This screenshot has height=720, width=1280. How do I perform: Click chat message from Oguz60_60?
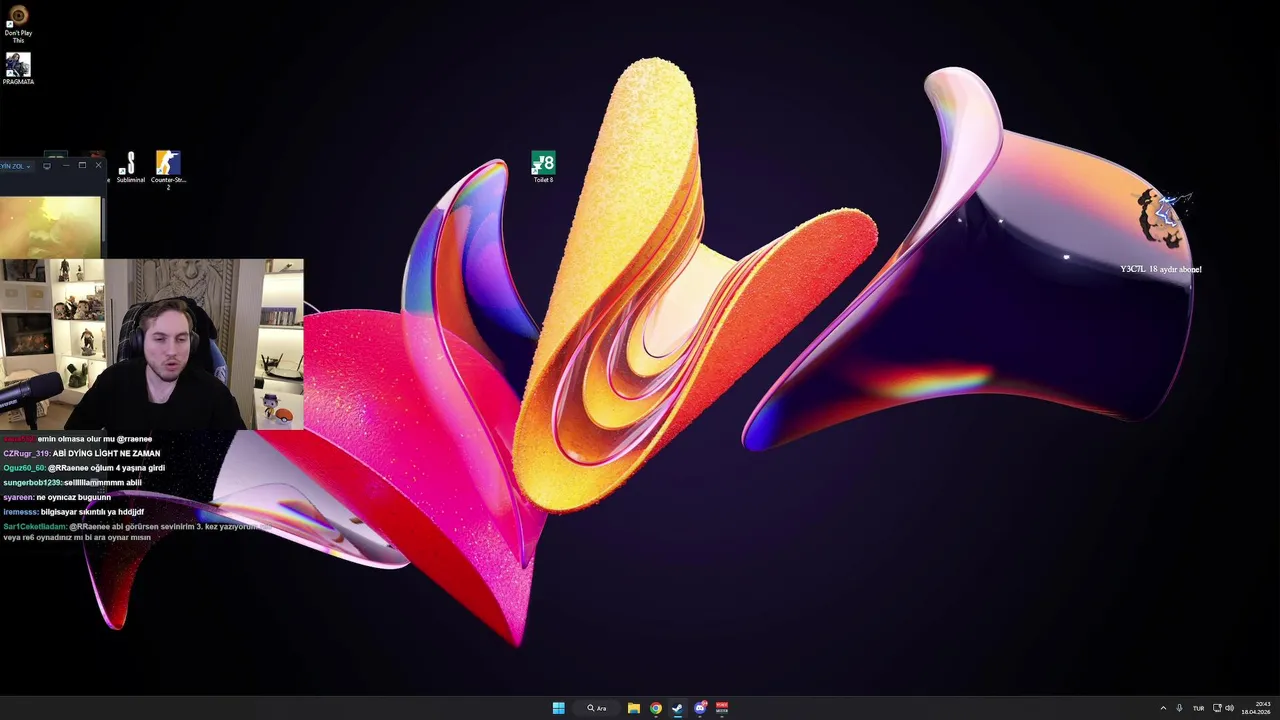[84, 468]
